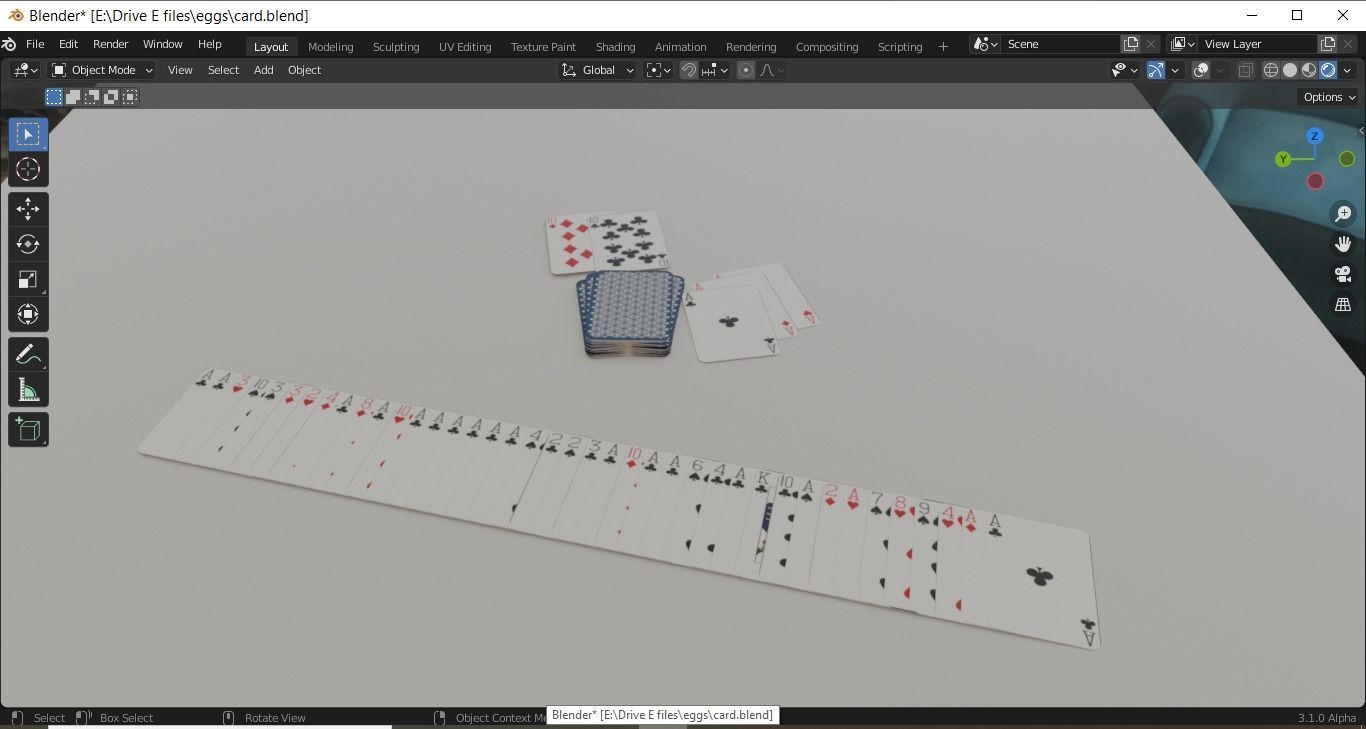The image size is (1366, 729).
Task: Pick the Rotate tool
Action: pyautogui.click(x=28, y=244)
